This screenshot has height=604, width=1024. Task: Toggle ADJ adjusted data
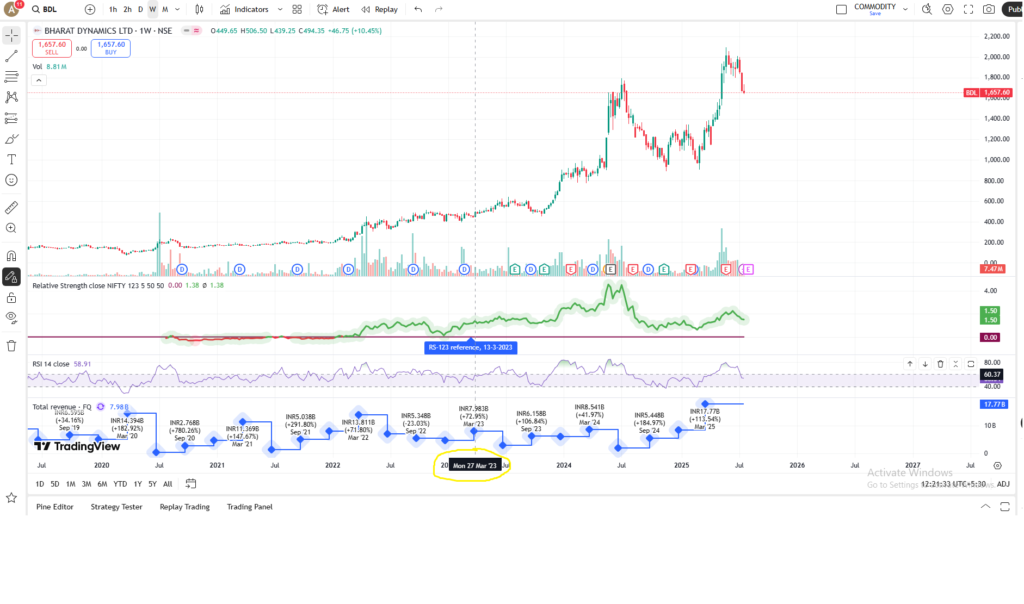(1003, 484)
